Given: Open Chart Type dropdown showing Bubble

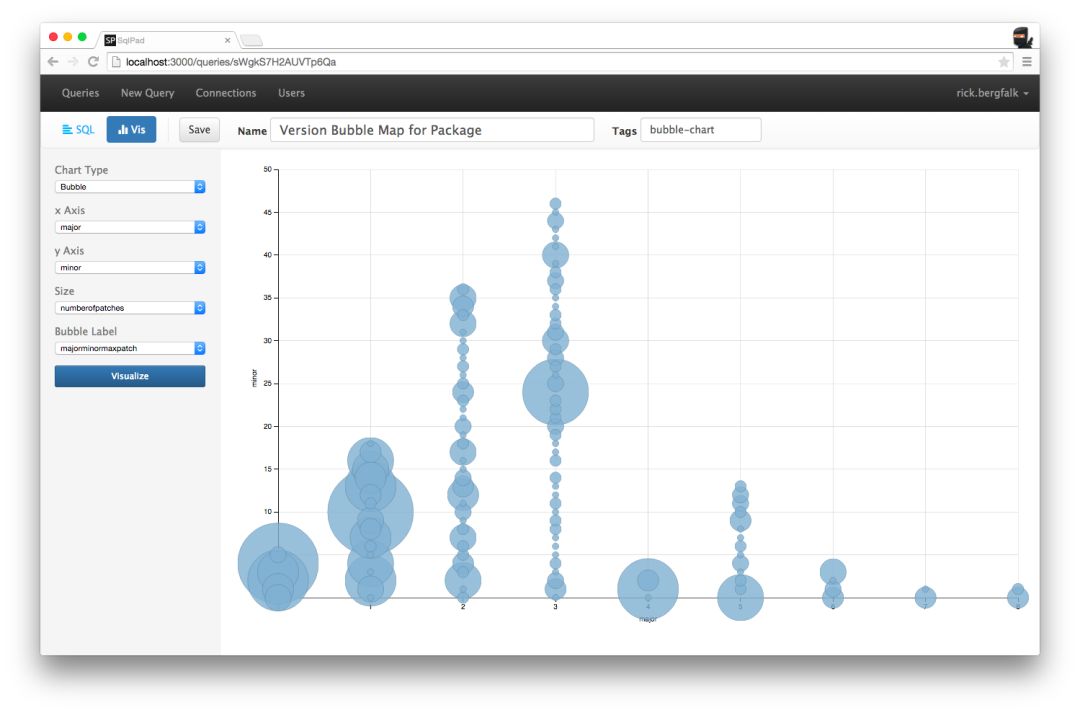Looking at the screenshot, I should point(129,187).
